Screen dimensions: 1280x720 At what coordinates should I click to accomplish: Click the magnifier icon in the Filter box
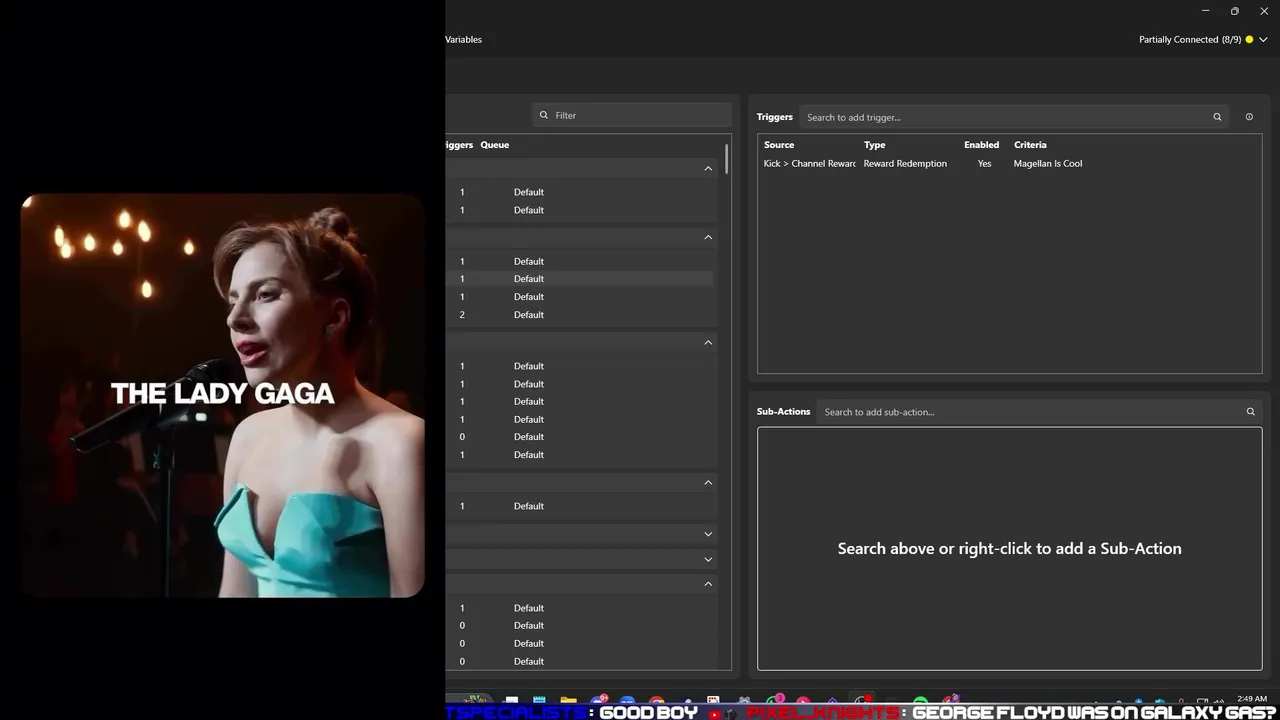(x=544, y=115)
